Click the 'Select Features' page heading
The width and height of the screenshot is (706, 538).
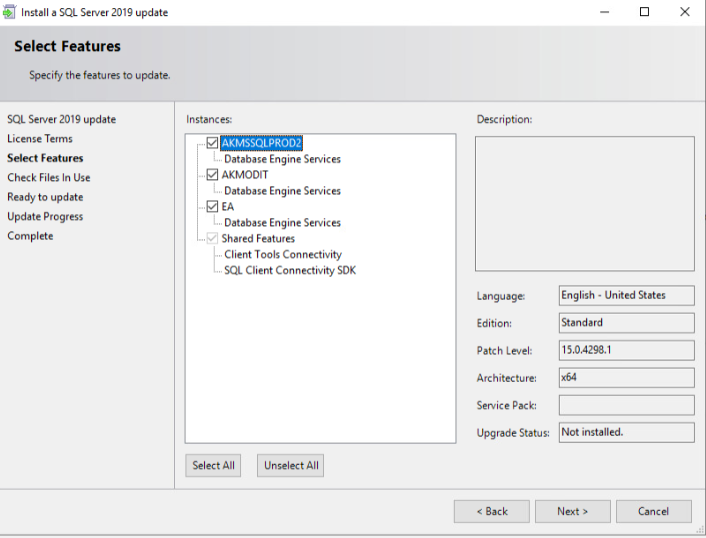point(67,46)
